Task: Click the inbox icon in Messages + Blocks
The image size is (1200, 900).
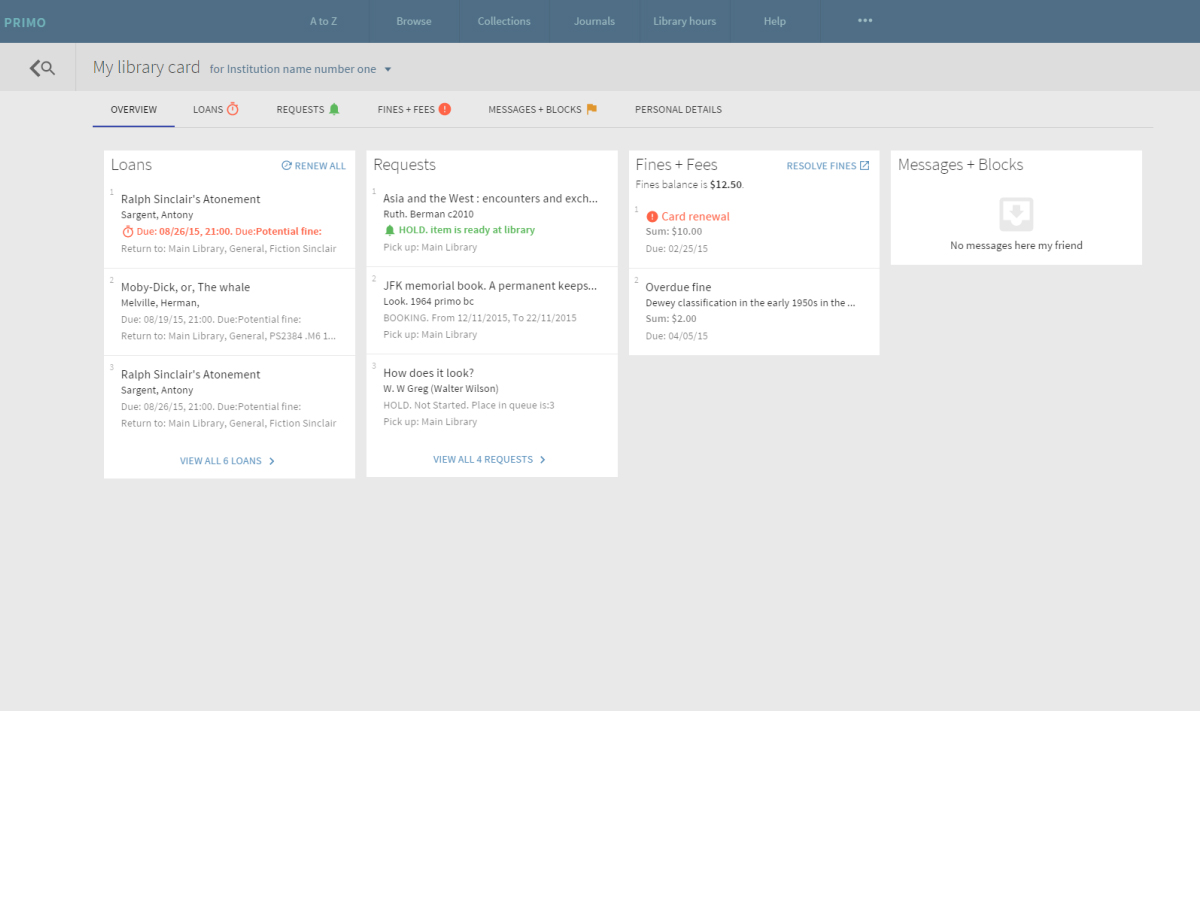Action: (x=1016, y=214)
